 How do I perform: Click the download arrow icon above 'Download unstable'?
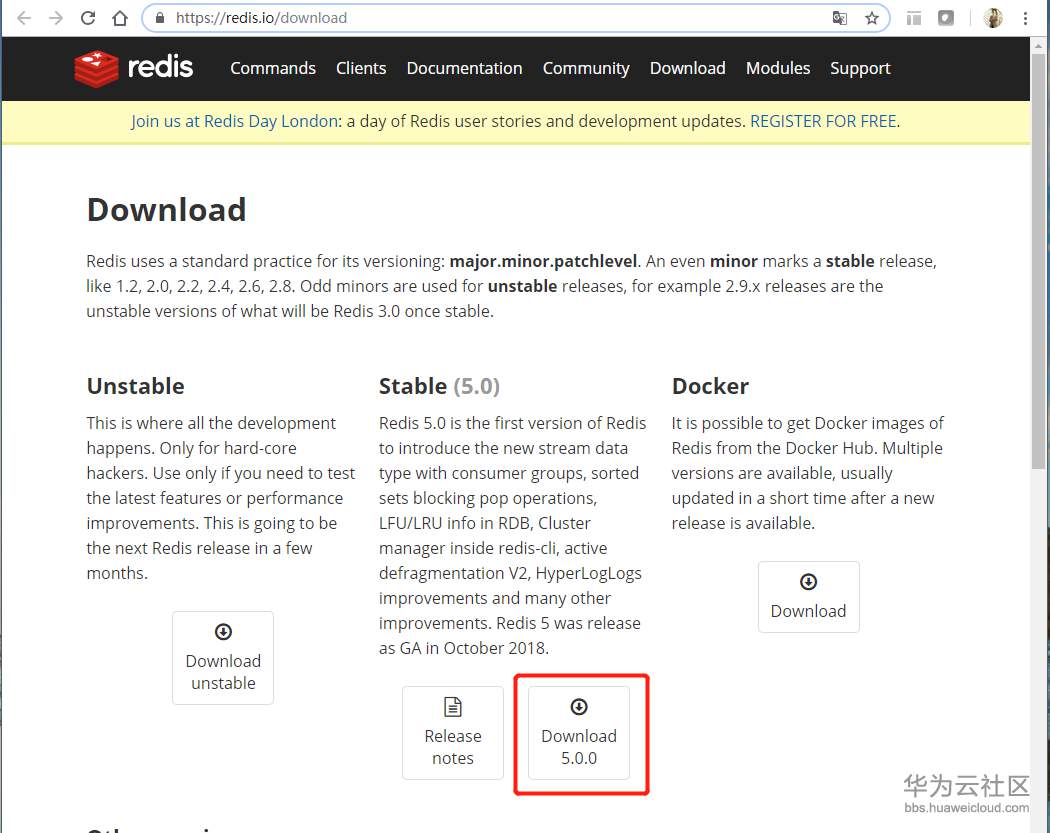tap(223, 631)
